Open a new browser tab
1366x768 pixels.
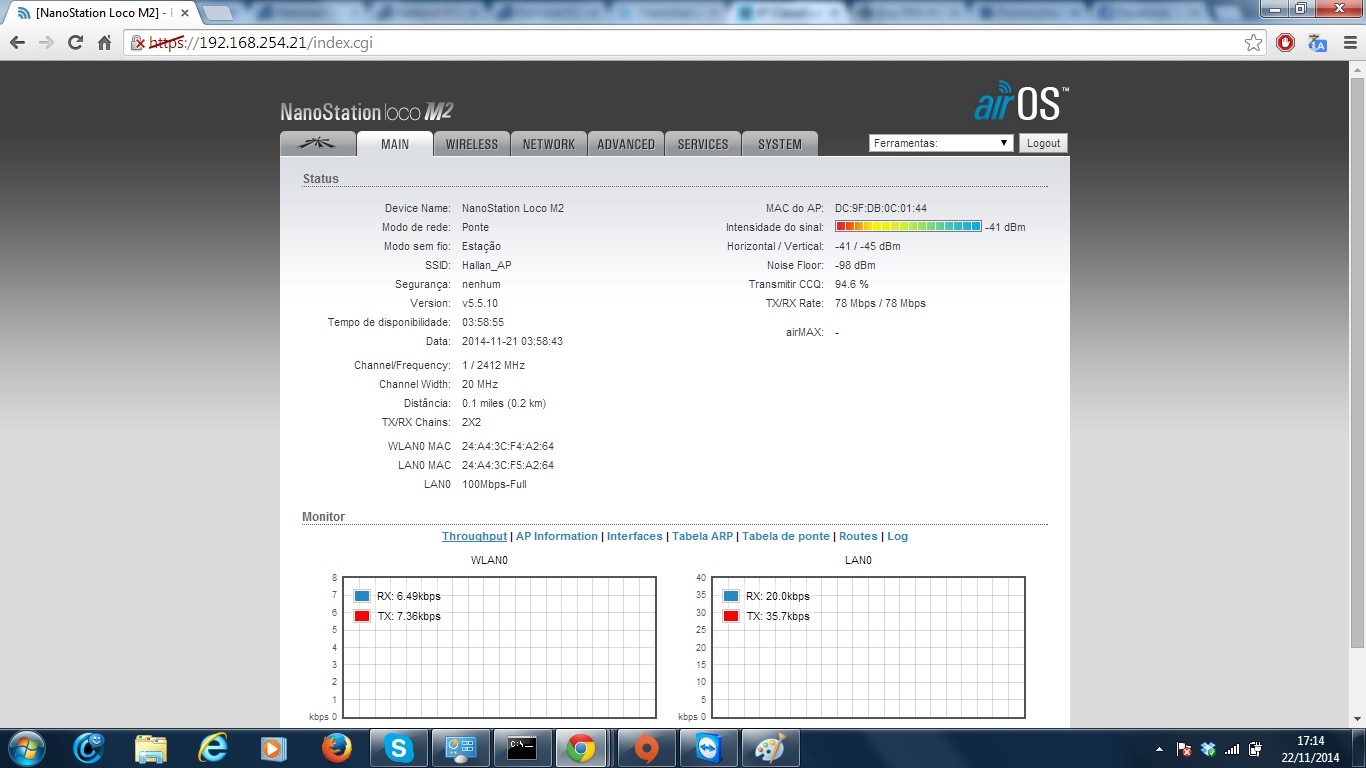(x=218, y=13)
